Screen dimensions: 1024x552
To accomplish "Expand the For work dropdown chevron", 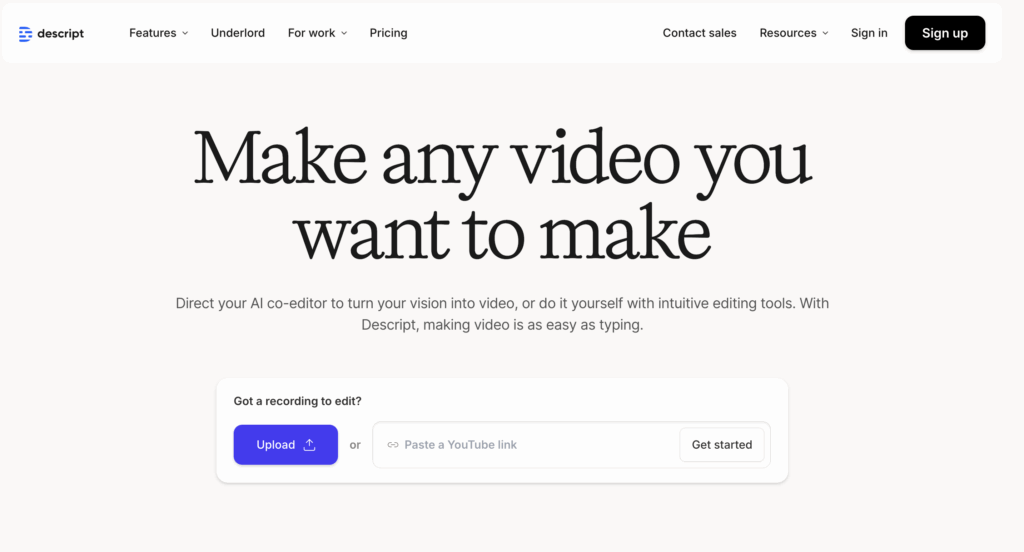I will pos(344,33).
